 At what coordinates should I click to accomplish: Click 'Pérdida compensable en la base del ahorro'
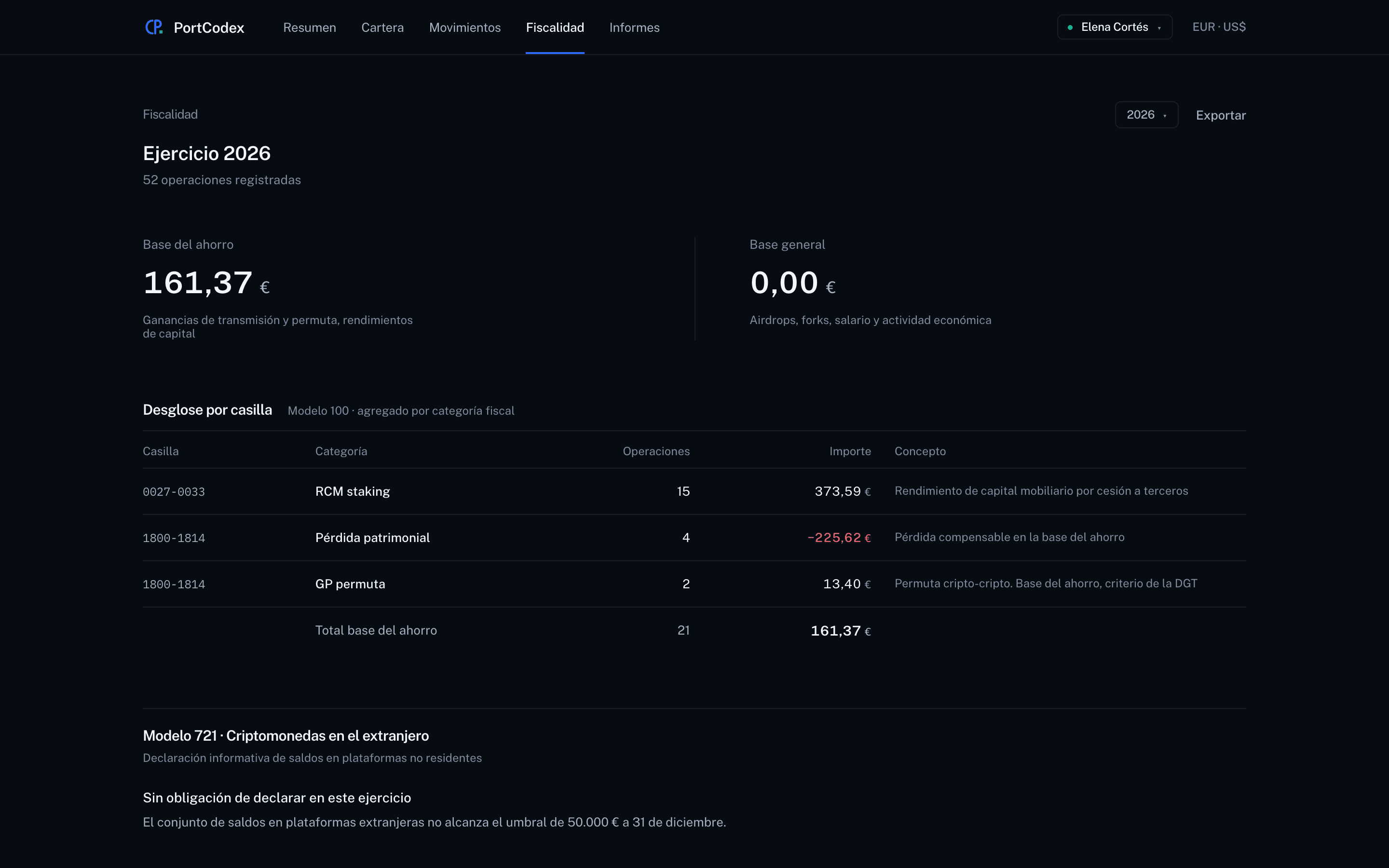pyautogui.click(x=1009, y=537)
